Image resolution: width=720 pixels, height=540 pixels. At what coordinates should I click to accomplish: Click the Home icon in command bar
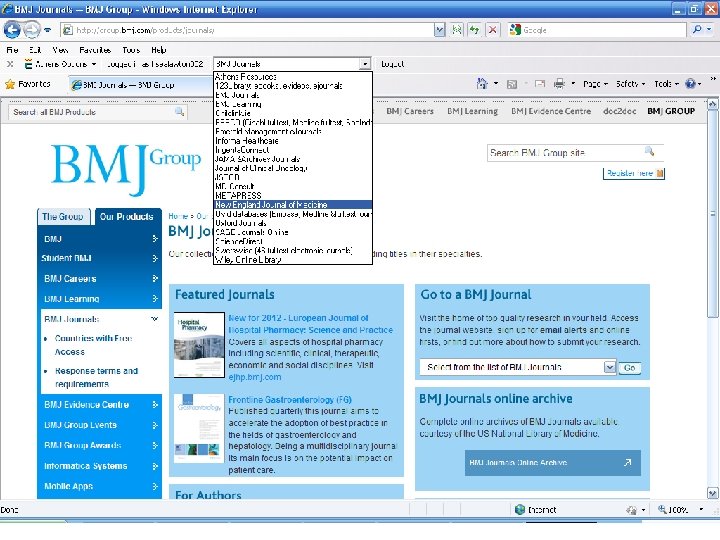(482, 84)
